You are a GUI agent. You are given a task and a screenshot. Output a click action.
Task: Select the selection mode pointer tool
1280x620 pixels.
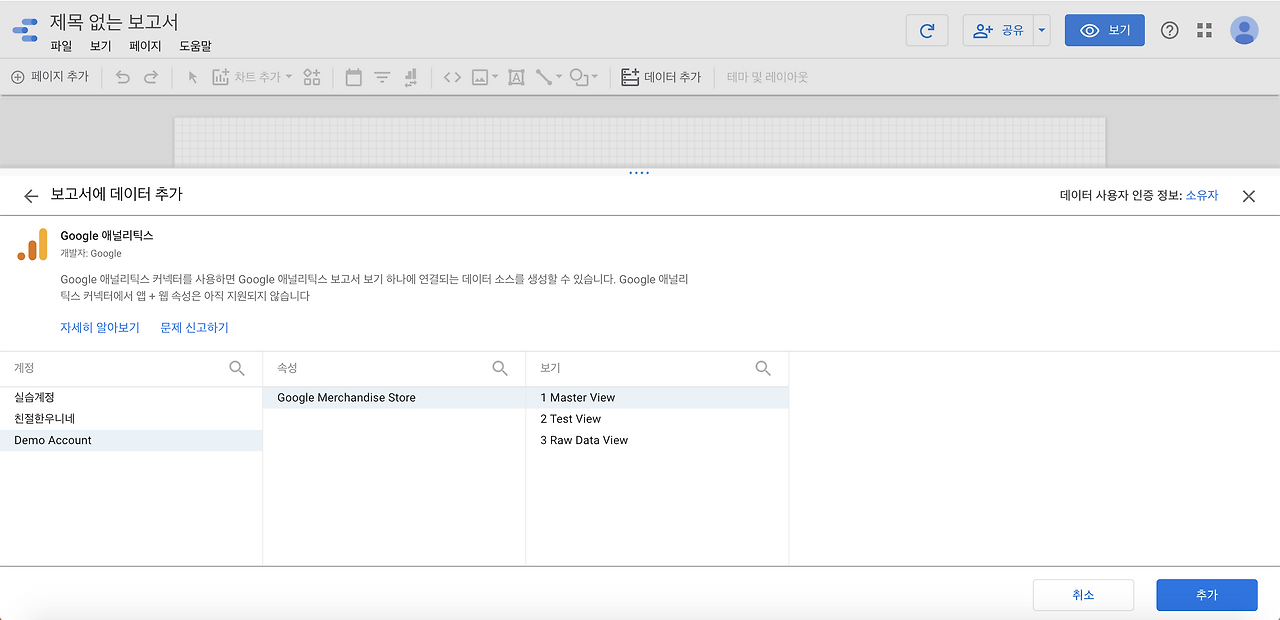193,77
